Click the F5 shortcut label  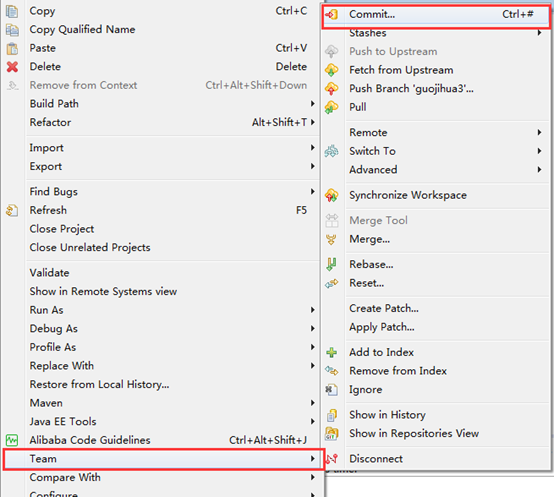pos(301,211)
